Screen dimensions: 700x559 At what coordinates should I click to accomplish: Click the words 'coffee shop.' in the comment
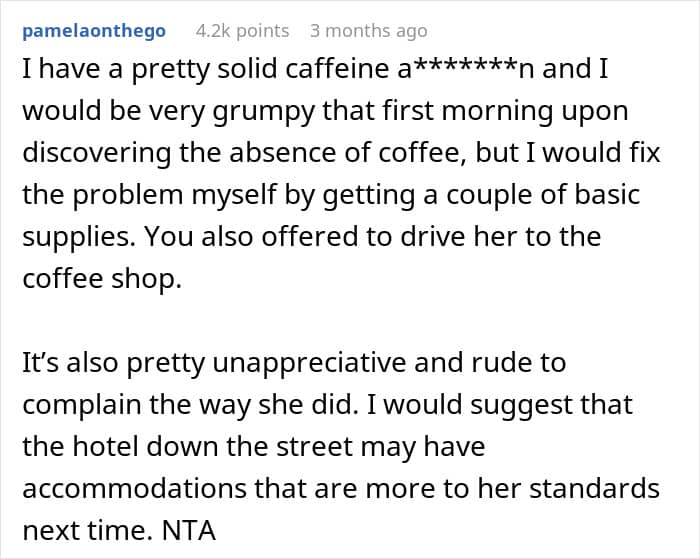coord(102,279)
